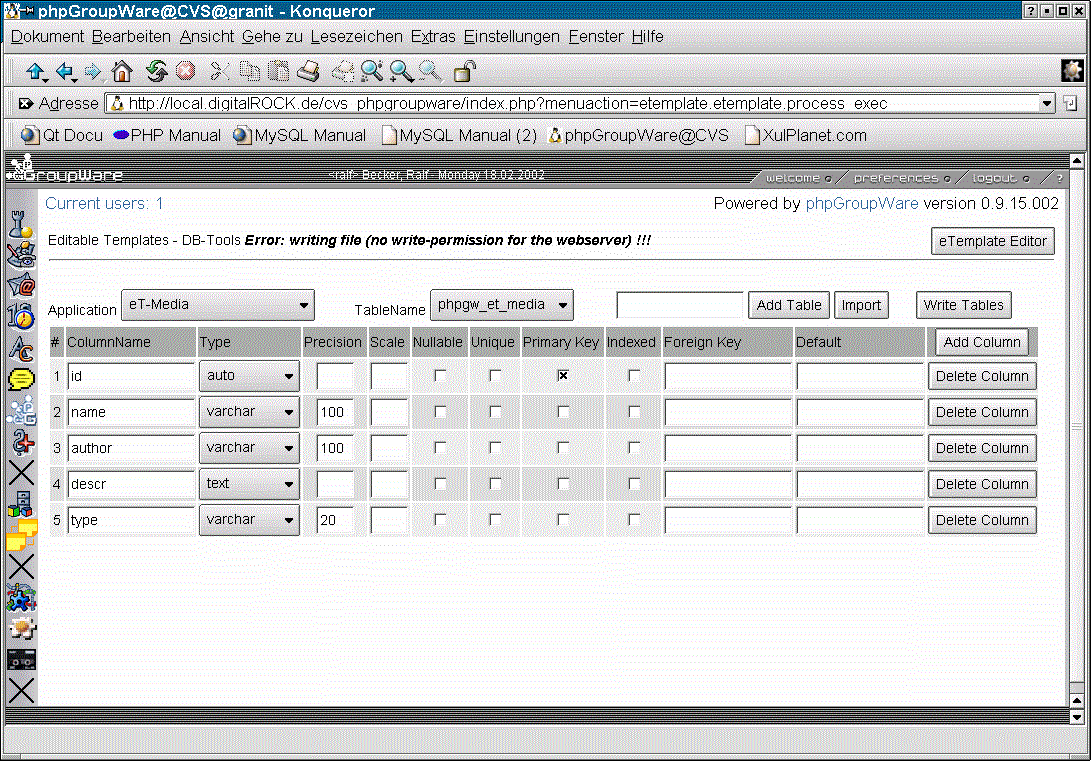Click the red Stop loading icon

tap(186, 71)
